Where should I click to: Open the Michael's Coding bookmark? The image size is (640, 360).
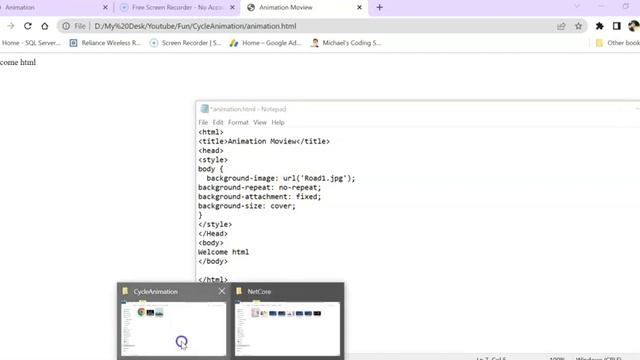(x=346, y=43)
